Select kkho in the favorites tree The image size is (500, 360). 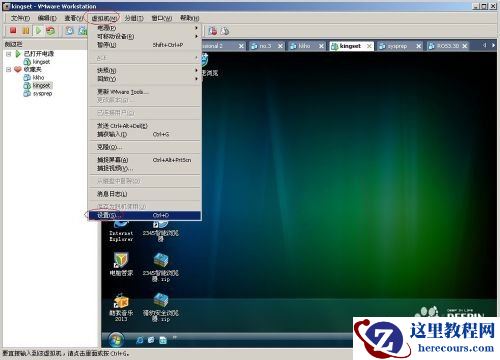coord(38,77)
